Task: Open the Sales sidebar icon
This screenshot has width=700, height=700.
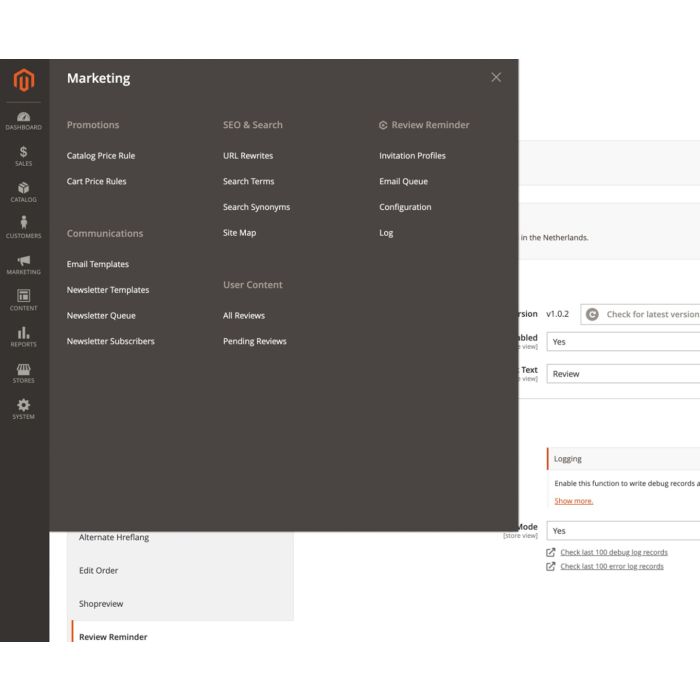Action: click(23, 156)
